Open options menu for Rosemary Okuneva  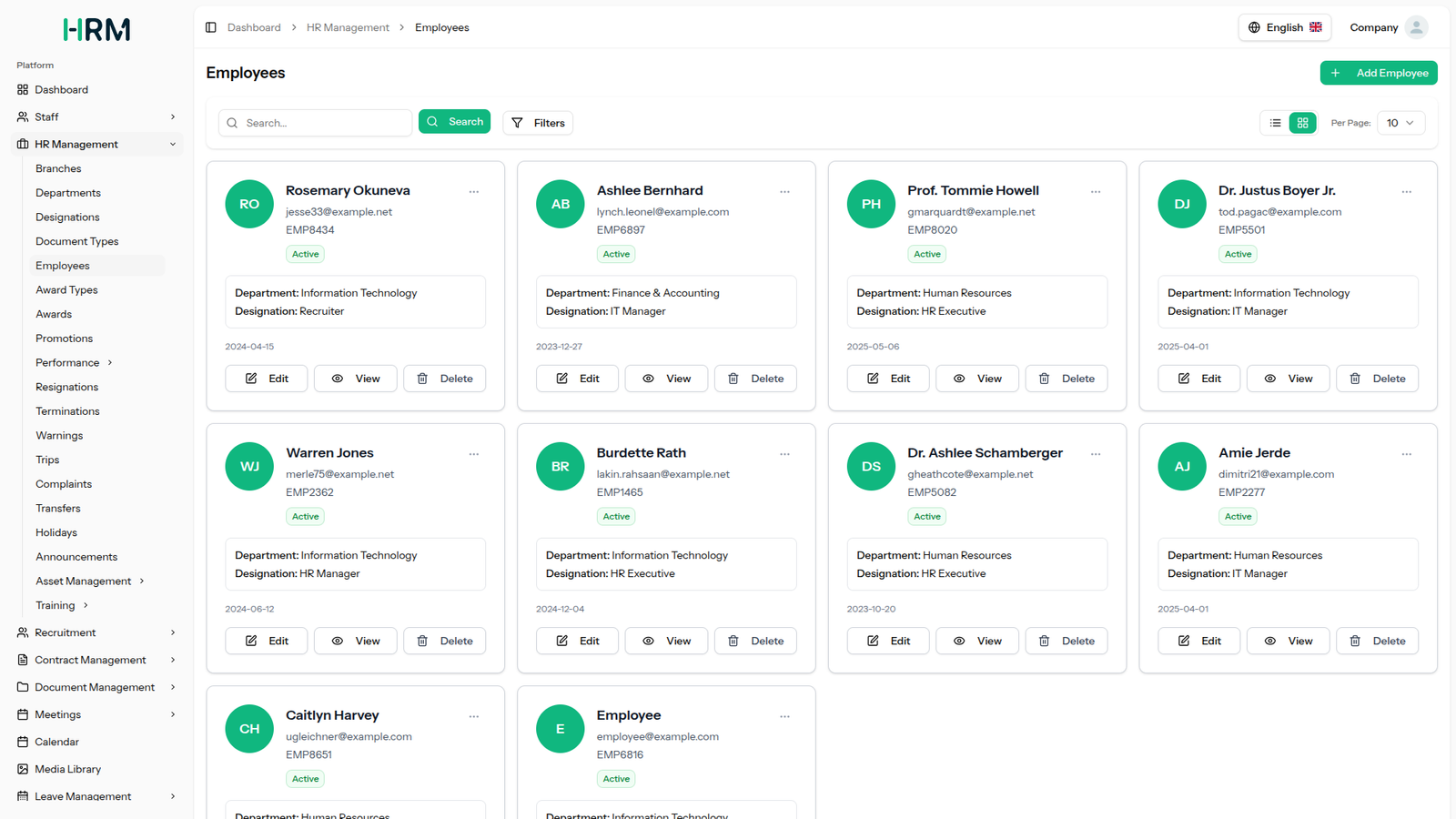tap(474, 192)
